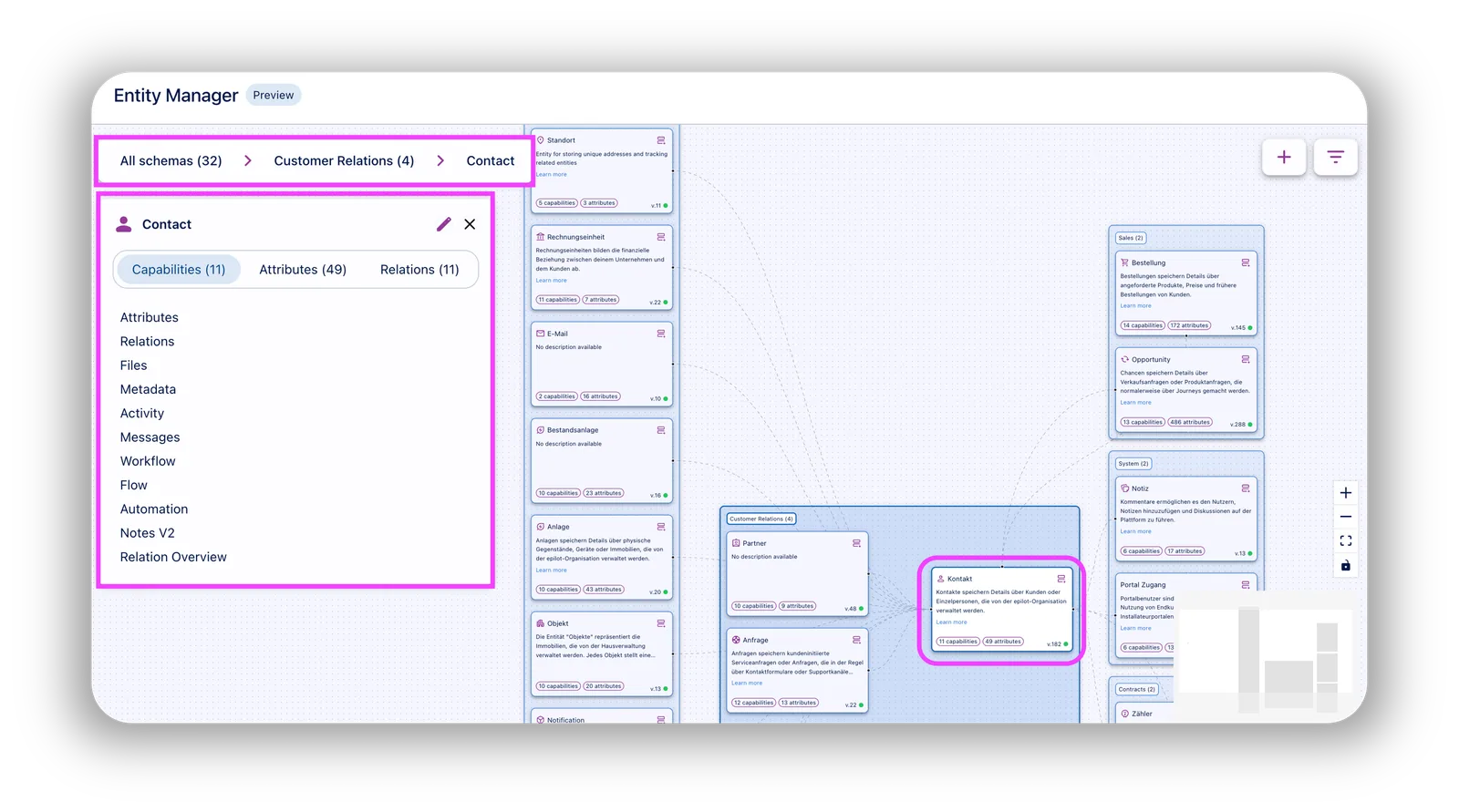Viewport: 1459px width, 812px height.
Task: Click the Contact breadcrumb item
Action: 491,160
